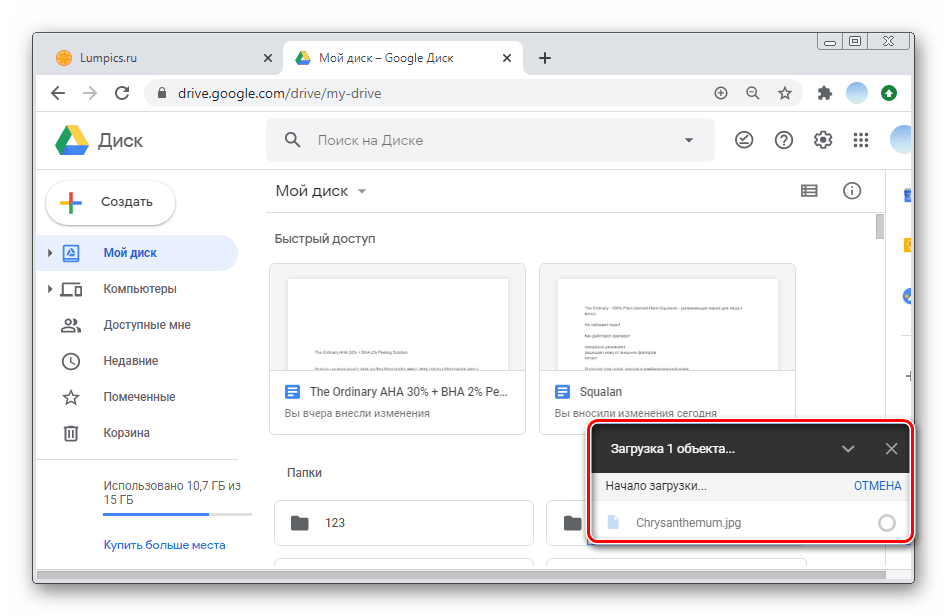Image resolution: width=947 pixels, height=616 pixels.
Task: Show details info panel
Action: [x=852, y=191]
